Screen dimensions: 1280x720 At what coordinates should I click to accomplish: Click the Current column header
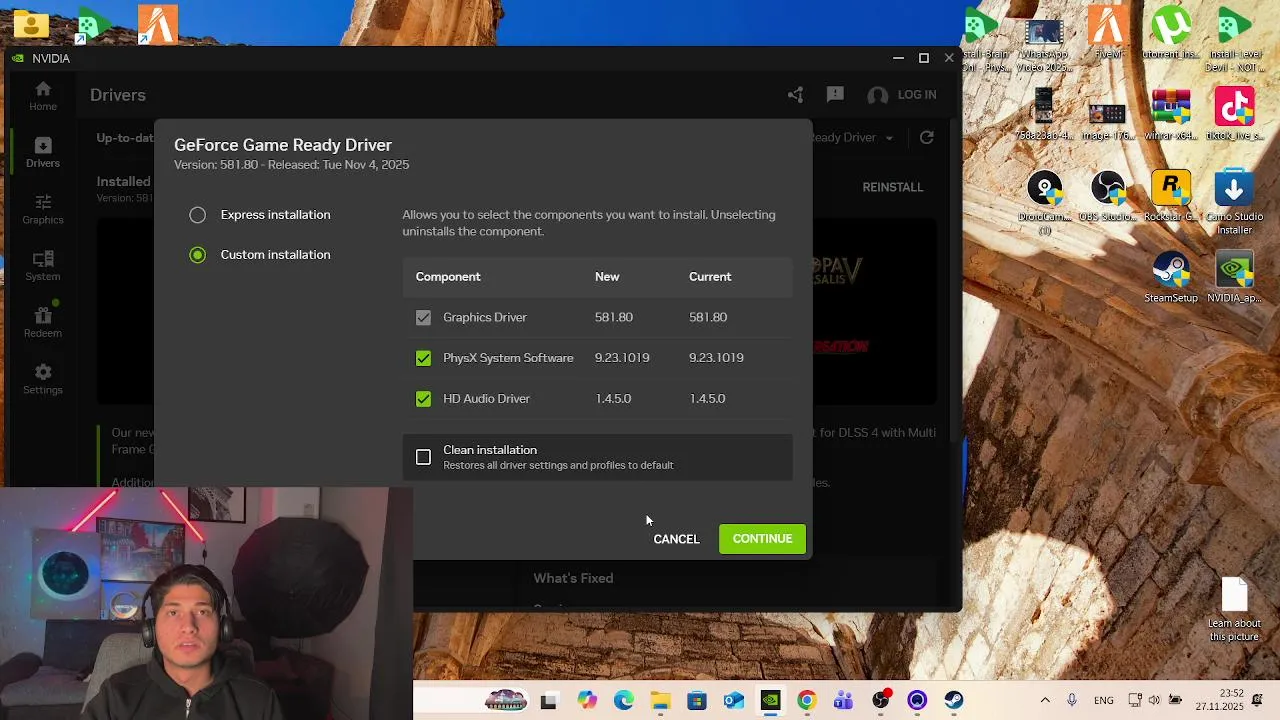click(710, 277)
